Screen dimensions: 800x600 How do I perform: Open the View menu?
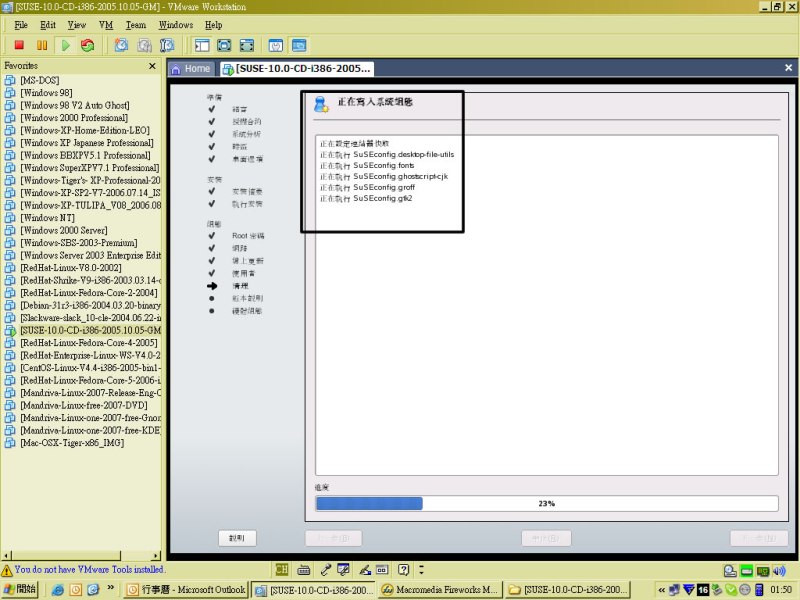click(77, 25)
